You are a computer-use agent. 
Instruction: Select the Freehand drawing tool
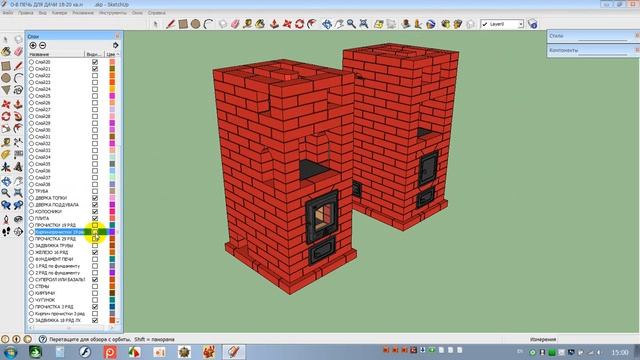pos(18,90)
